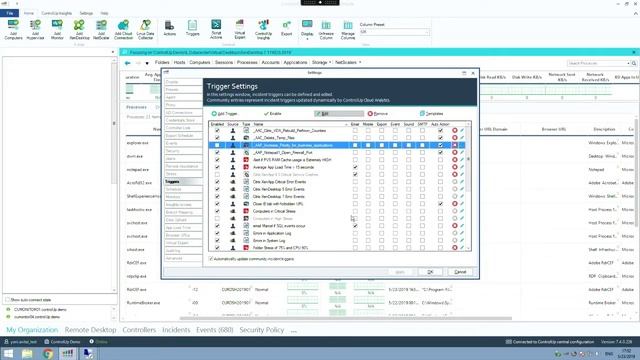The width and height of the screenshot is (640, 360).
Task: Open Chrome from the taskbar
Action: pyautogui.click(x=47, y=353)
